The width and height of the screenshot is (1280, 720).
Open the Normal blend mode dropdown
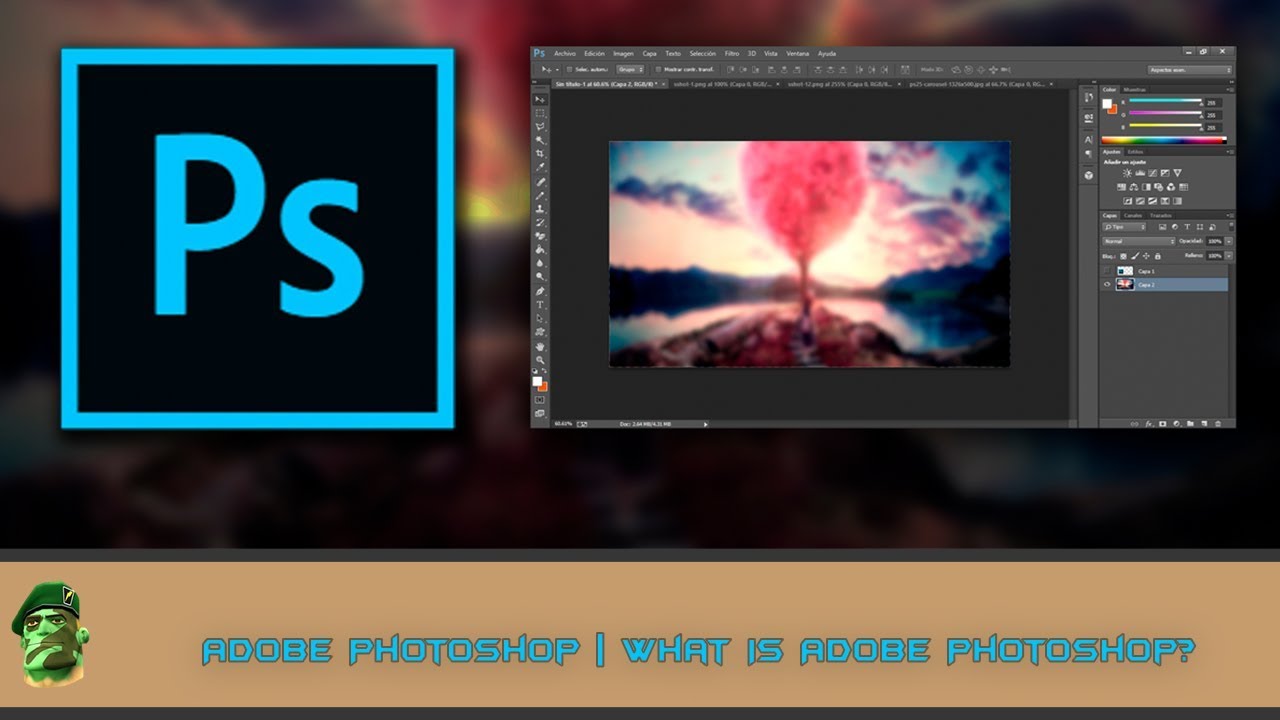[x=1138, y=241]
